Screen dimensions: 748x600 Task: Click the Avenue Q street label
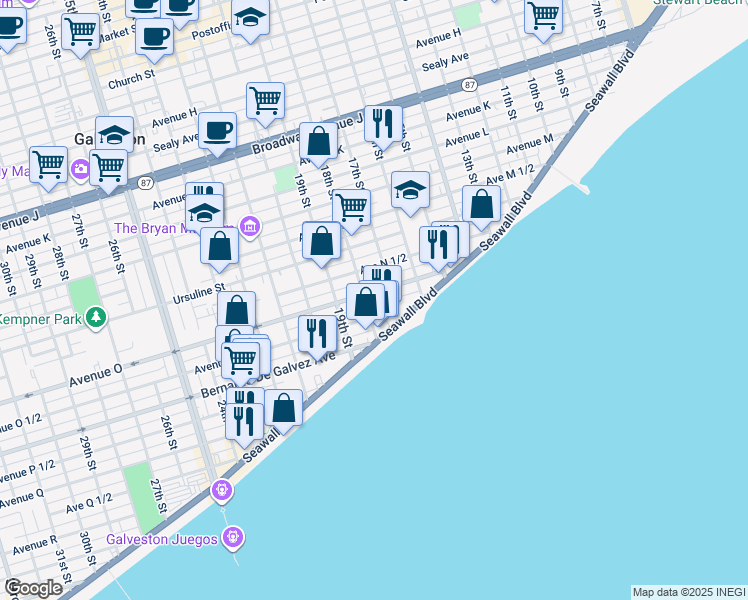click(x=21, y=498)
